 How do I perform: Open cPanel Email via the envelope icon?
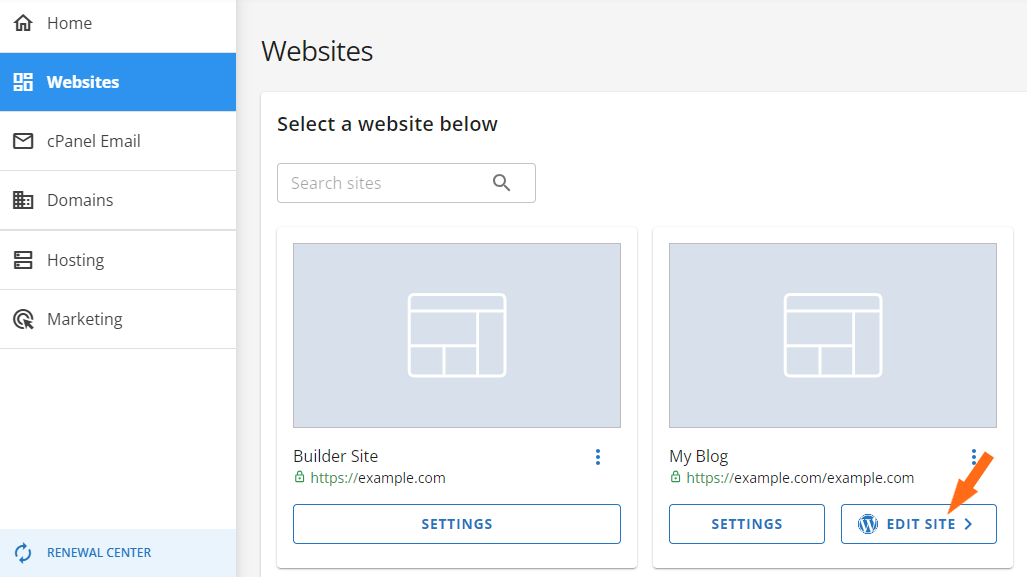(22, 140)
